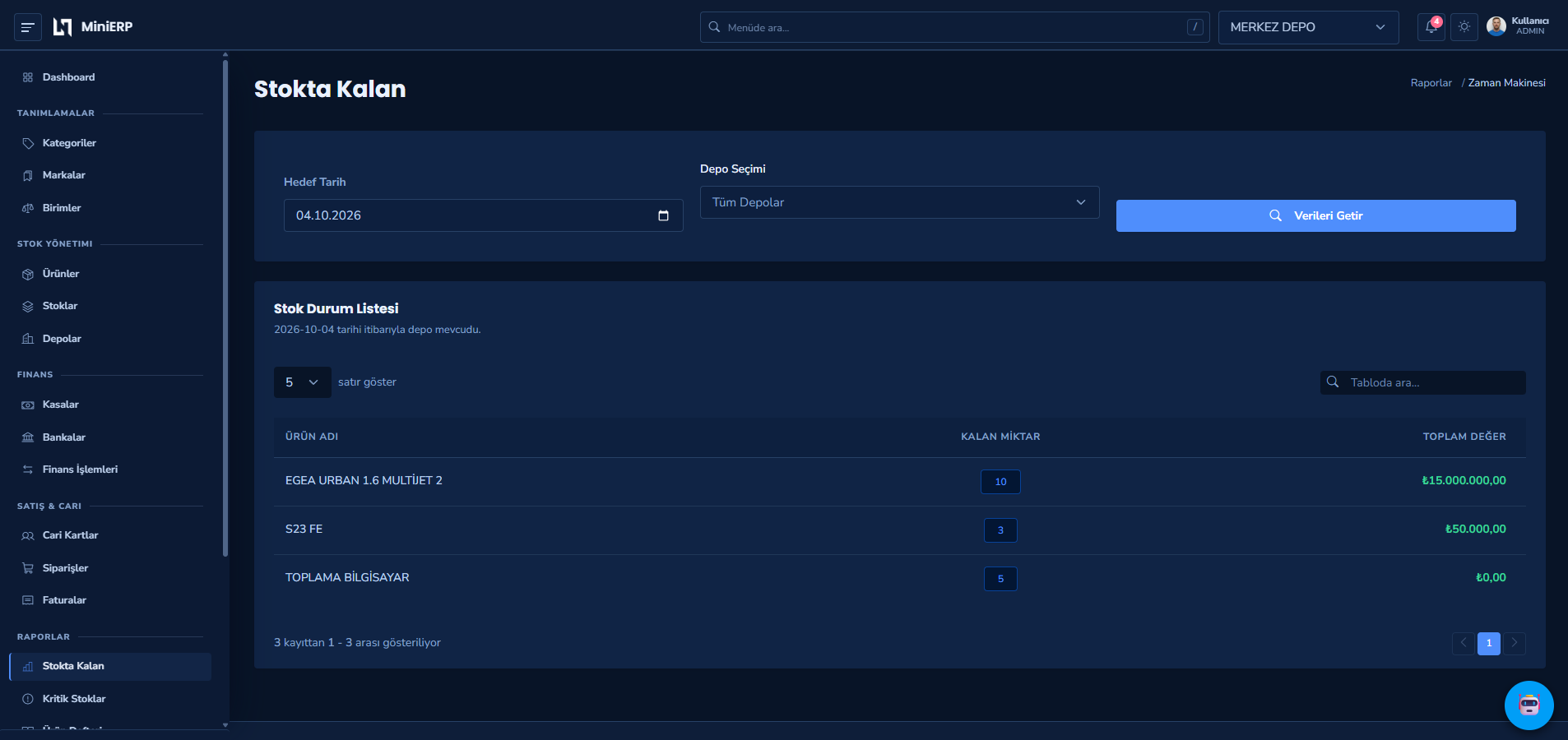This screenshot has height=740, width=1568.
Task: Follow the Raporlar breadcrumb link
Action: click(x=1431, y=83)
